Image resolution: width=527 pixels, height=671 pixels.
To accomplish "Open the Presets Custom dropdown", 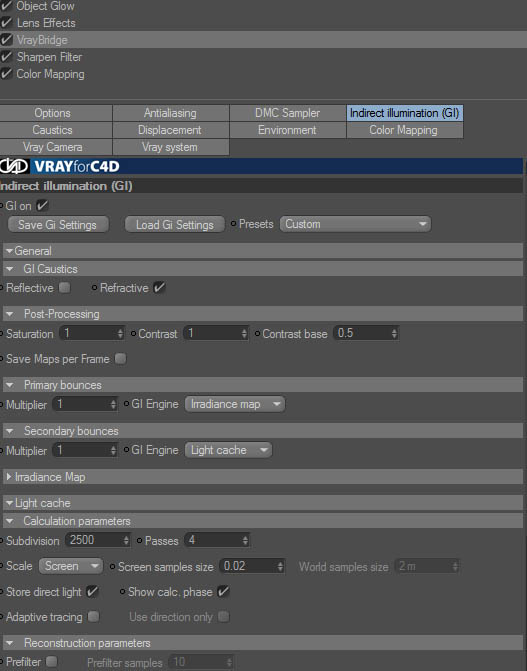I will coord(355,224).
